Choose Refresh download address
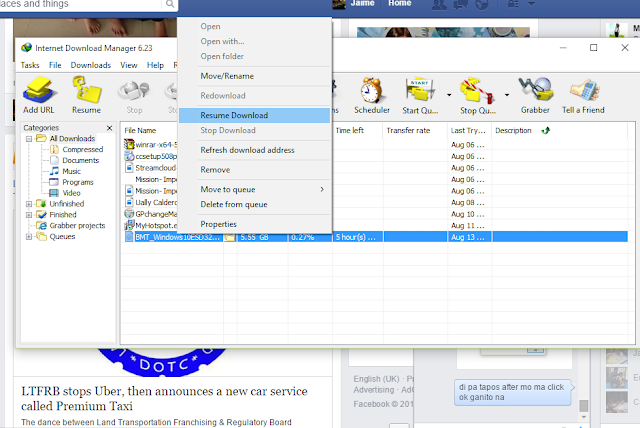The height and width of the screenshot is (428, 640). (x=254, y=150)
